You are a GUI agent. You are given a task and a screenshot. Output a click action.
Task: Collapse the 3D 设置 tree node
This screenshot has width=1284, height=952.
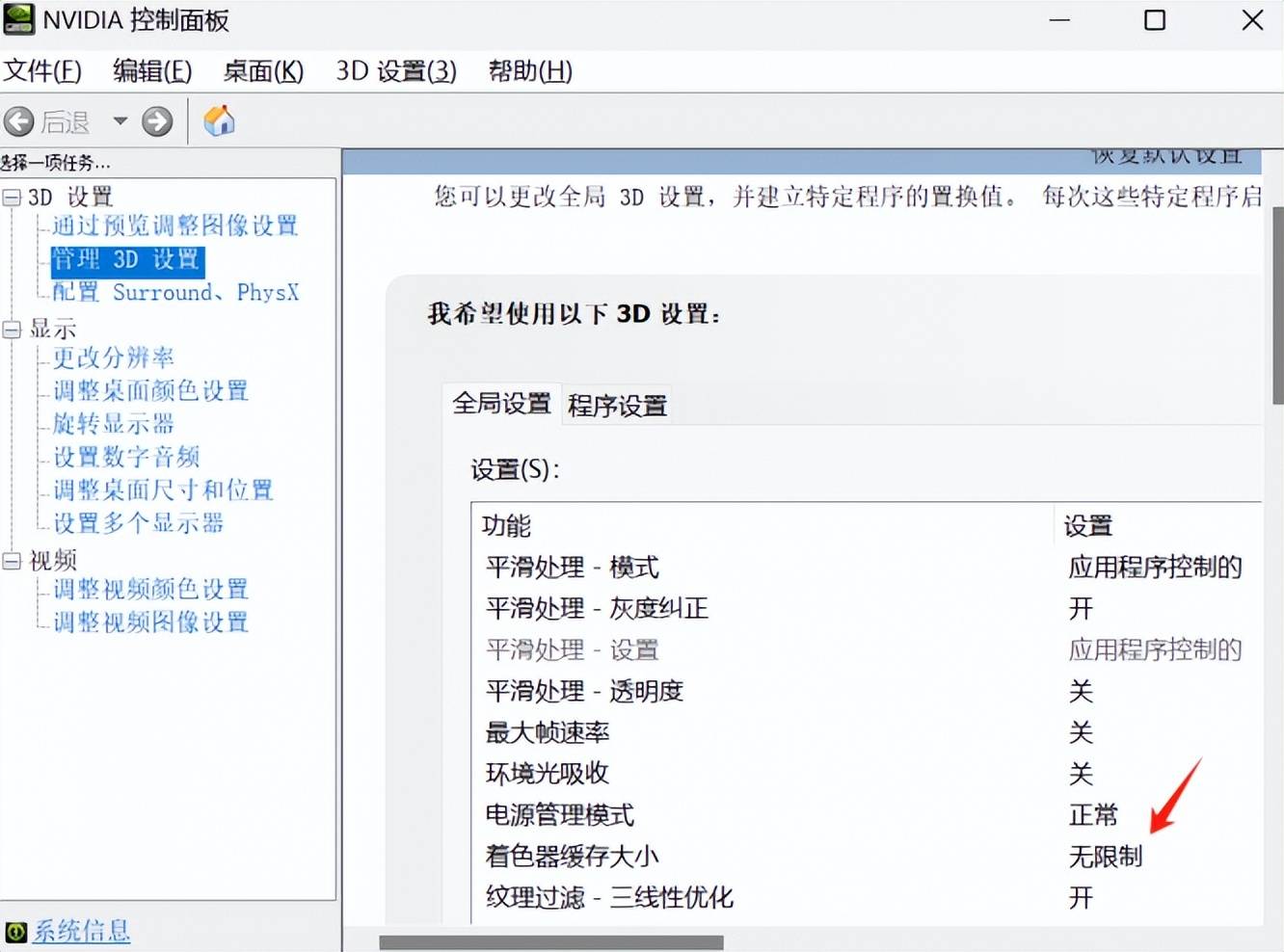point(12,198)
